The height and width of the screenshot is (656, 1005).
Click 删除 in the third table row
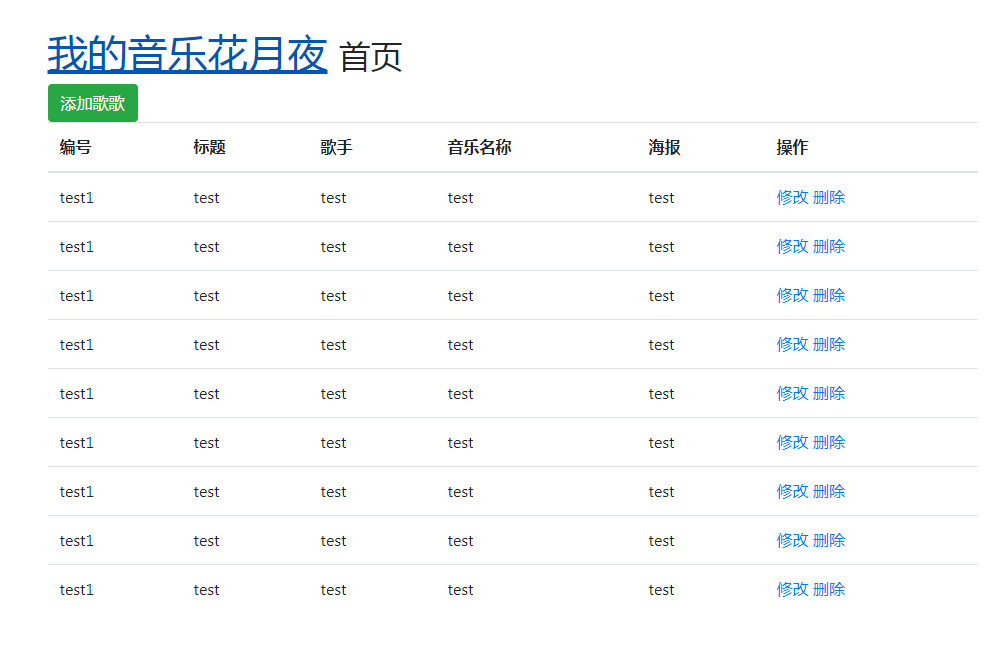click(x=831, y=295)
